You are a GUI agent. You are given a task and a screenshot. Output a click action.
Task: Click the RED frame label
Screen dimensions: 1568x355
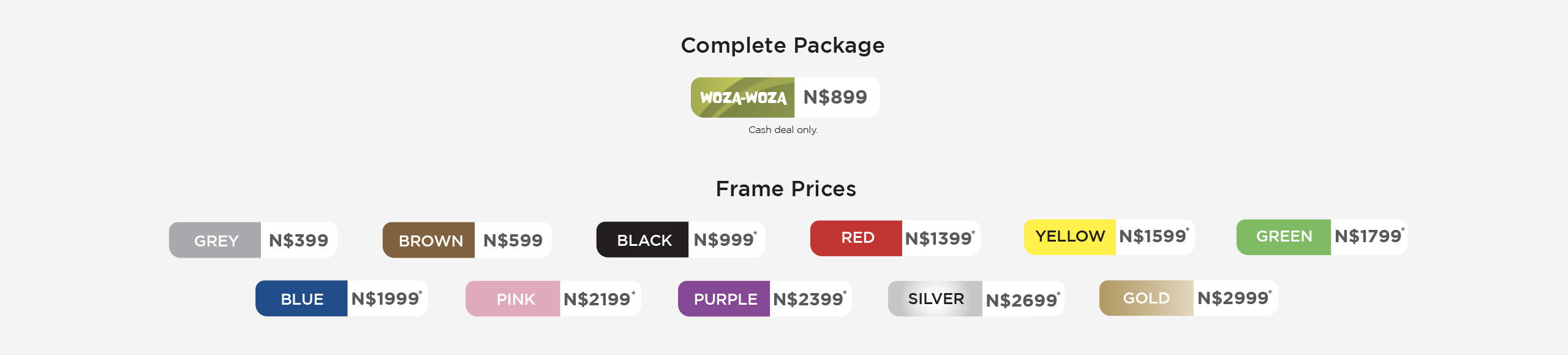(856, 238)
